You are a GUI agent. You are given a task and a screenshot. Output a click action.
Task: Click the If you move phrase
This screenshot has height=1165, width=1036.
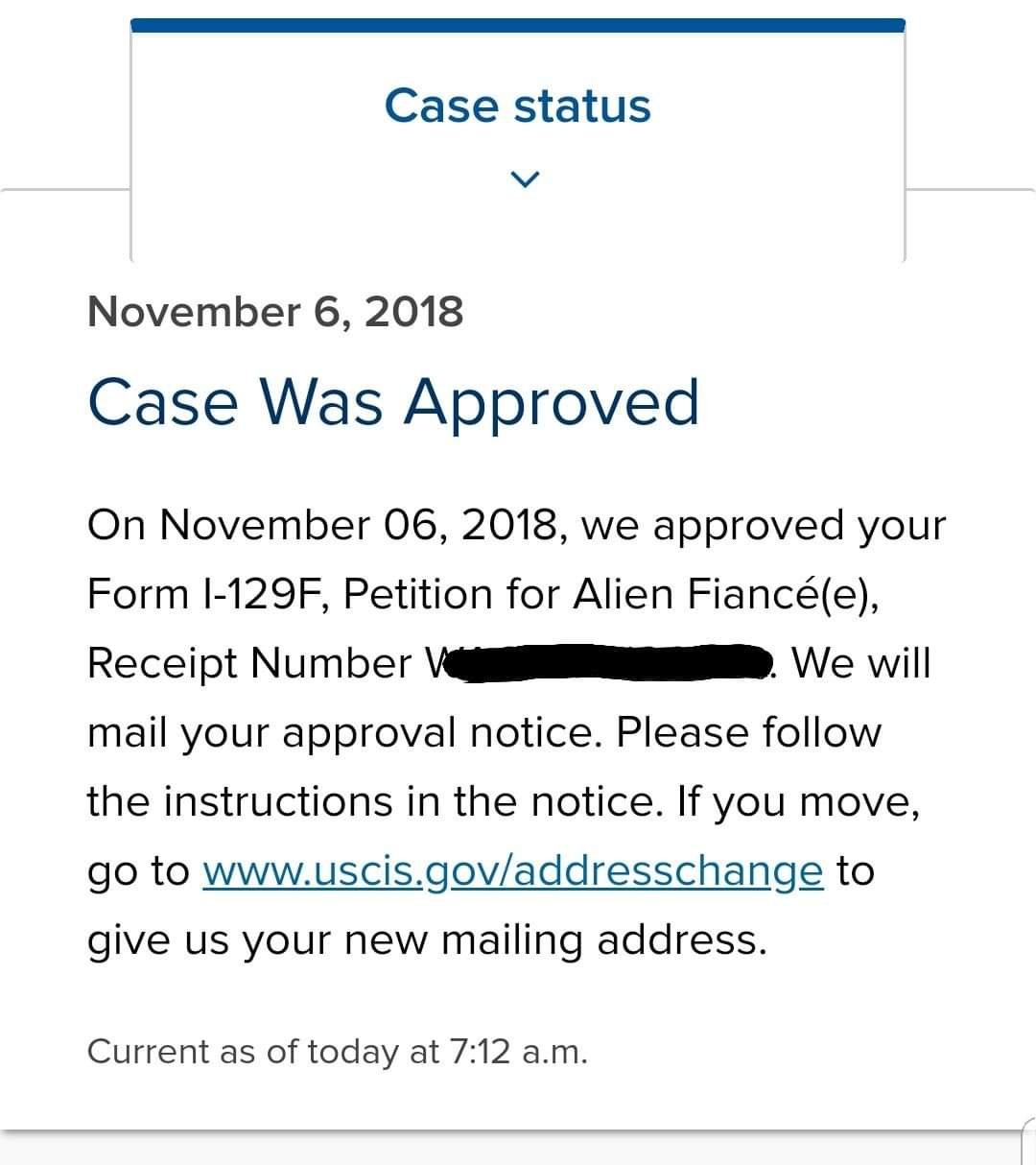click(799, 802)
